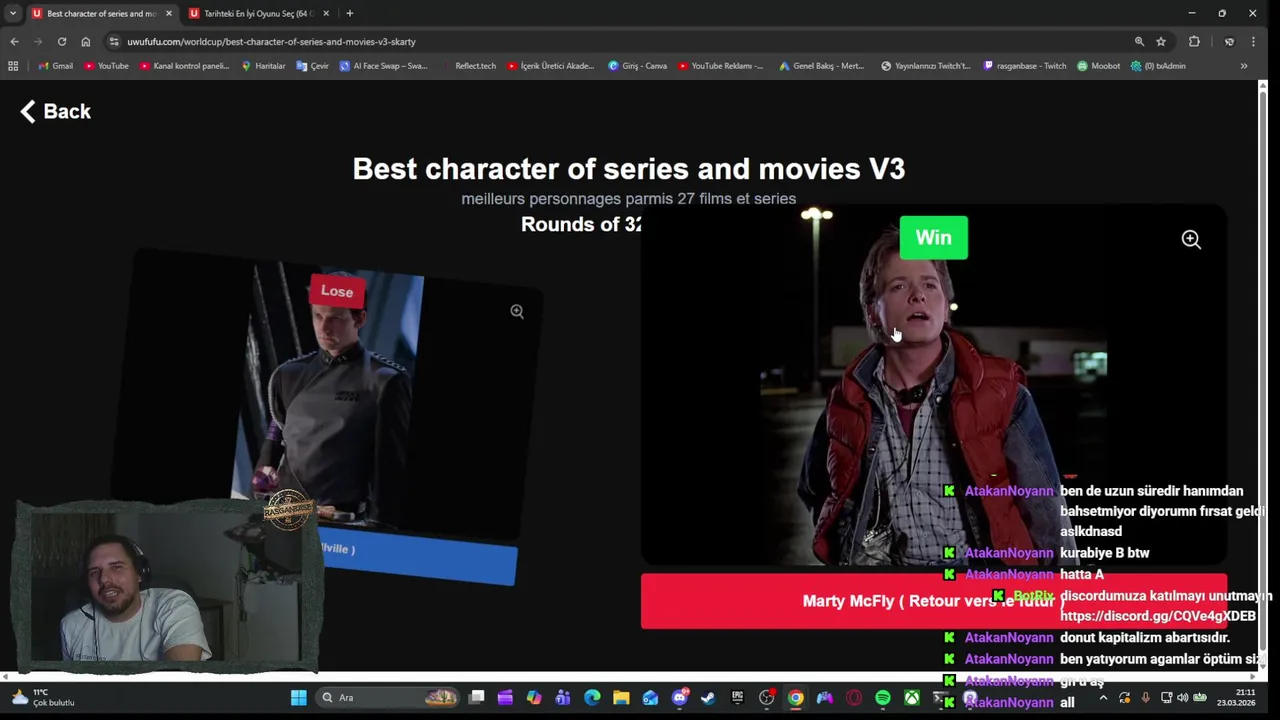
Task: Open browser extensions menu
Action: click(x=1194, y=41)
